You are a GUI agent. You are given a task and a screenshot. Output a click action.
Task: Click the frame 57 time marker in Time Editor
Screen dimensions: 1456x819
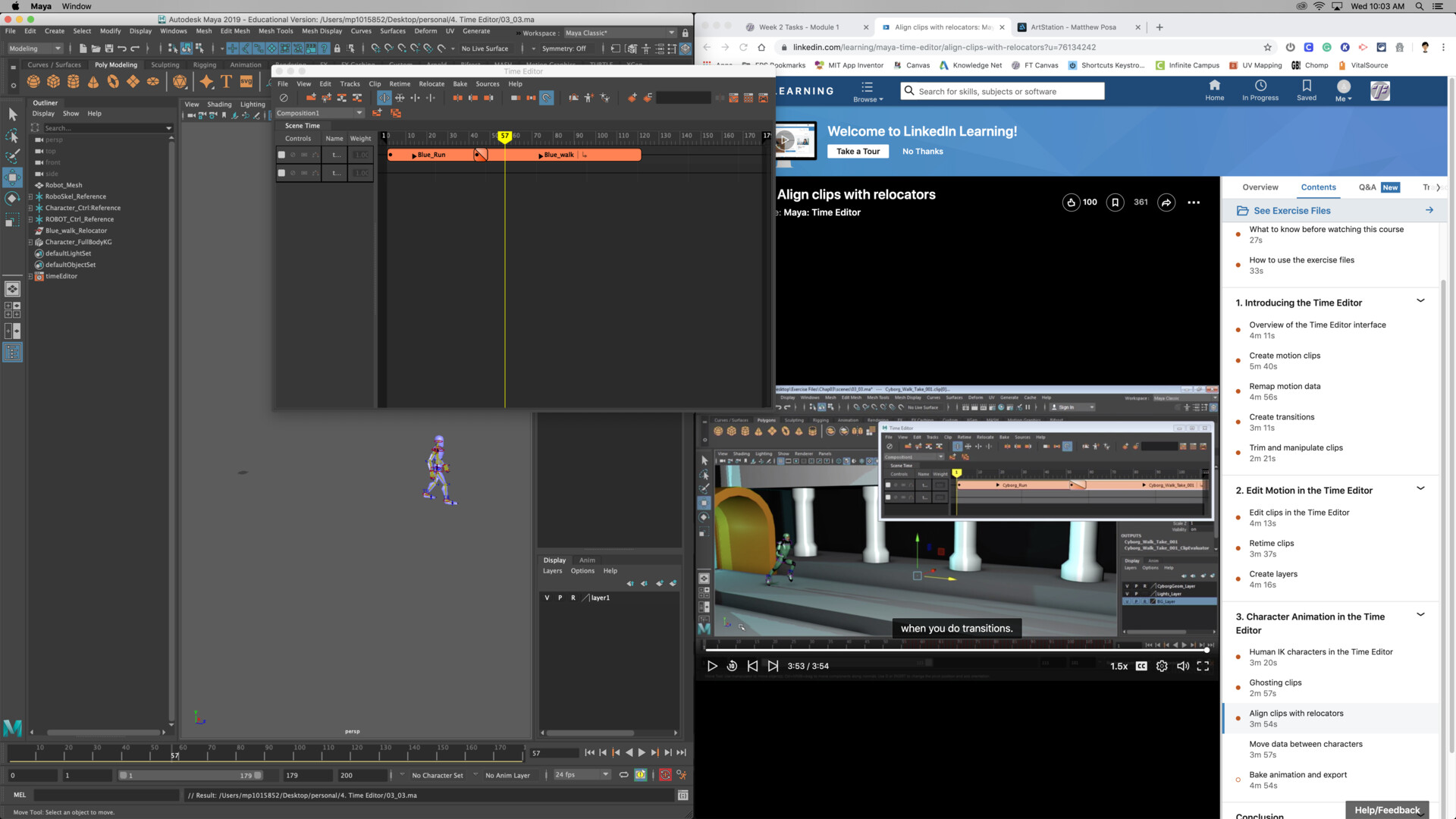pyautogui.click(x=505, y=136)
